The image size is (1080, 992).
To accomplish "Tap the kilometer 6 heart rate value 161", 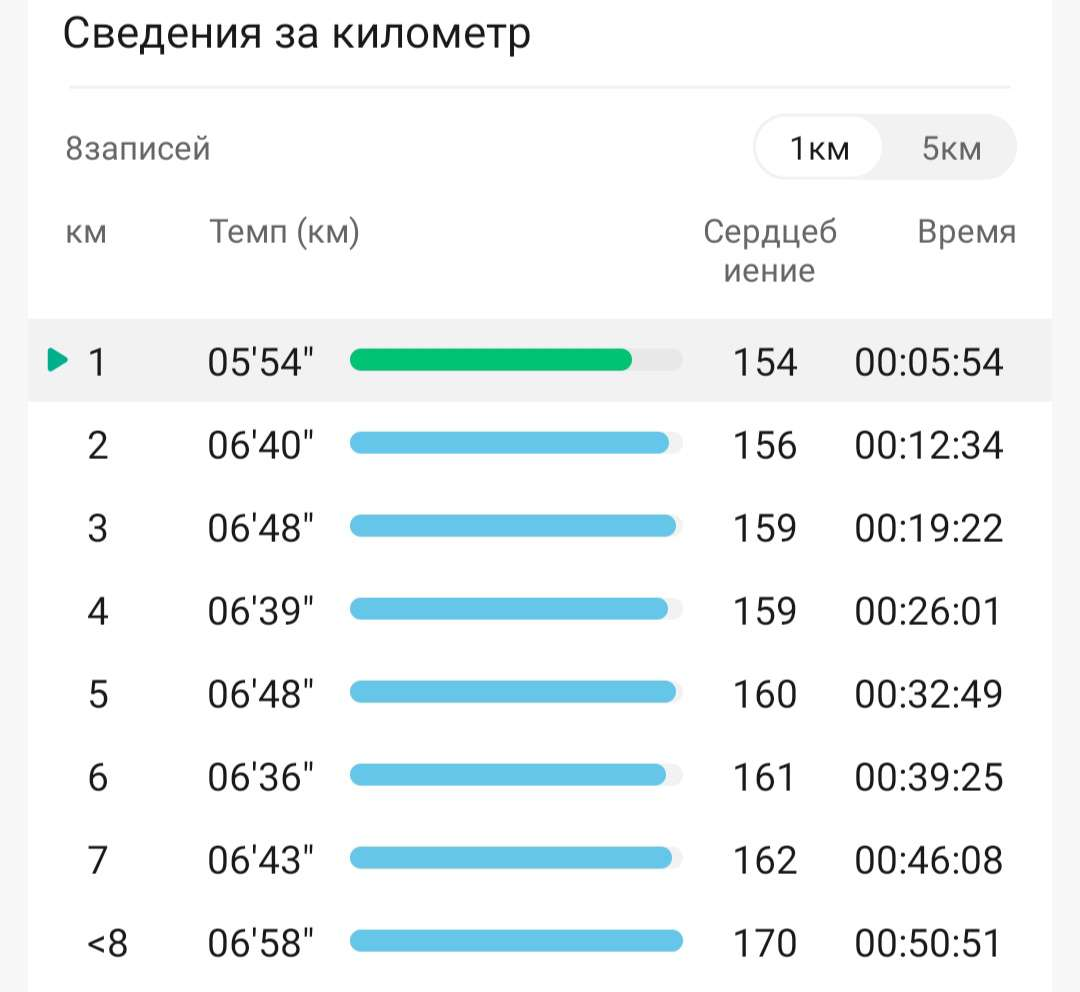I will point(765,777).
